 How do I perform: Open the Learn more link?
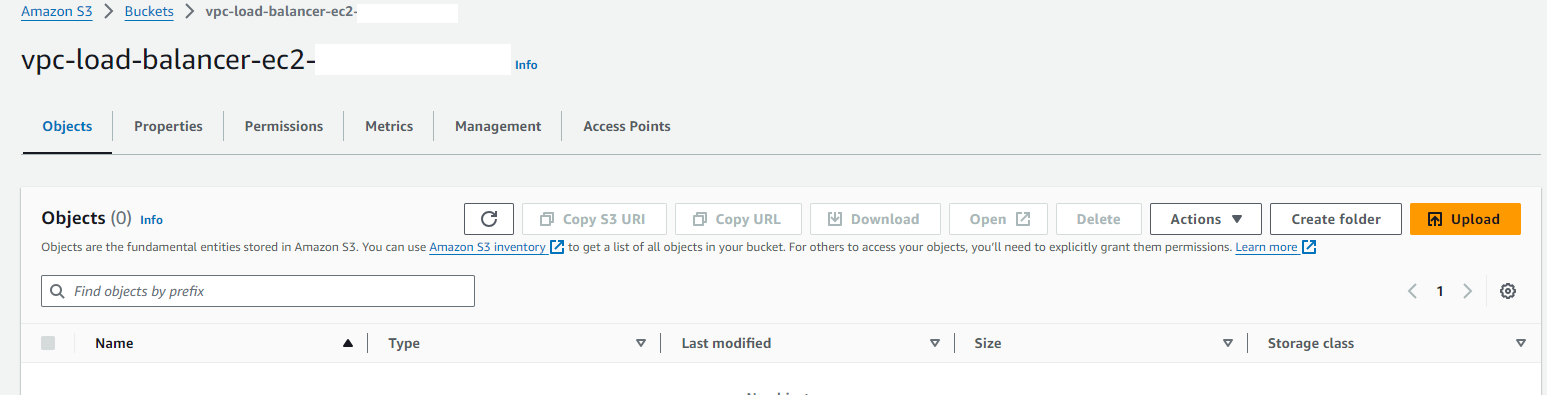[x=1267, y=247]
